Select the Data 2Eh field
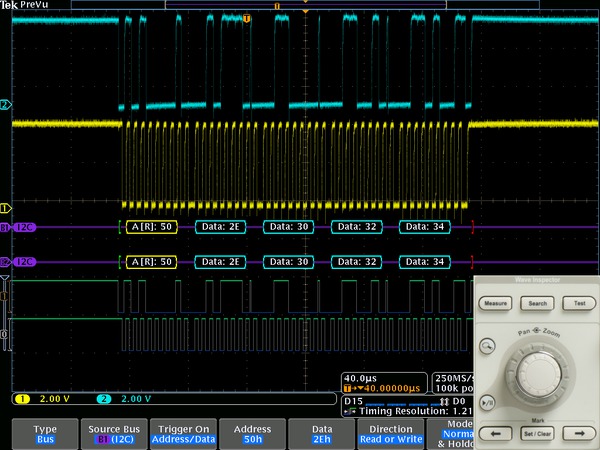The width and height of the screenshot is (600, 450). point(320,434)
